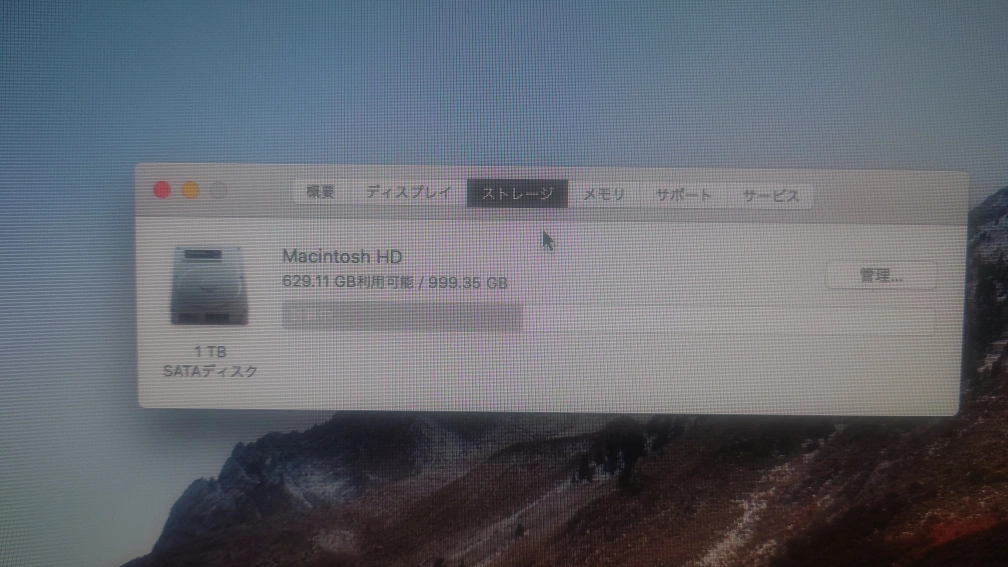Open the サポート tab
The image size is (1008, 567).
pyautogui.click(x=684, y=195)
